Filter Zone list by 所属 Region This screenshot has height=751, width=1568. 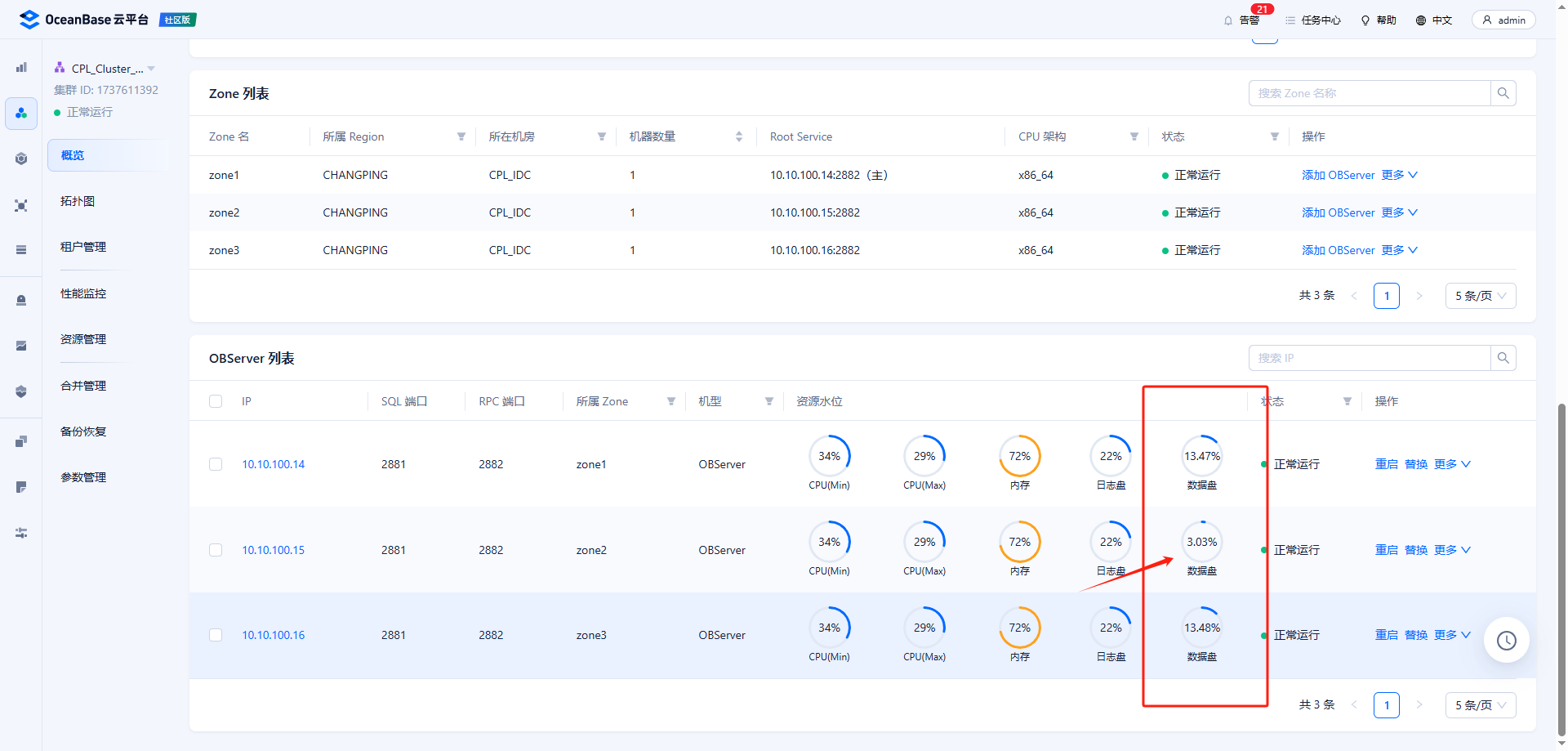pos(461,136)
